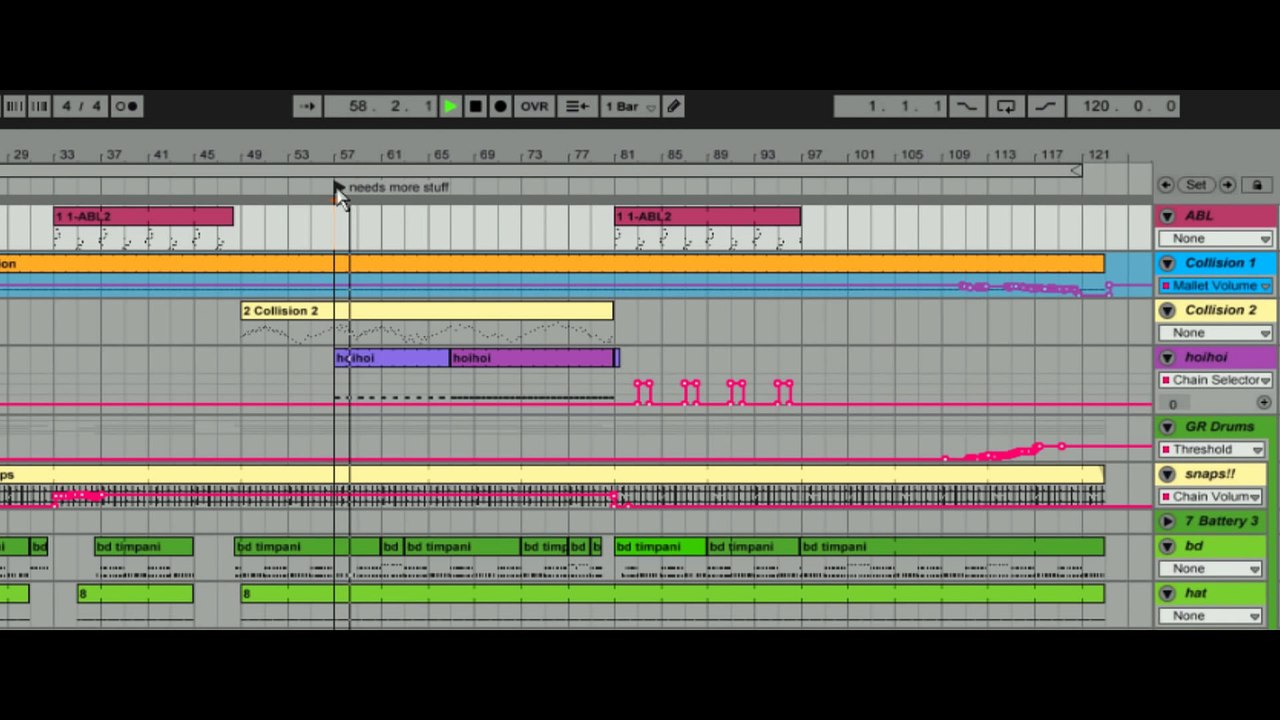
Task: Click the loop length field 120.0.0
Action: point(1124,106)
